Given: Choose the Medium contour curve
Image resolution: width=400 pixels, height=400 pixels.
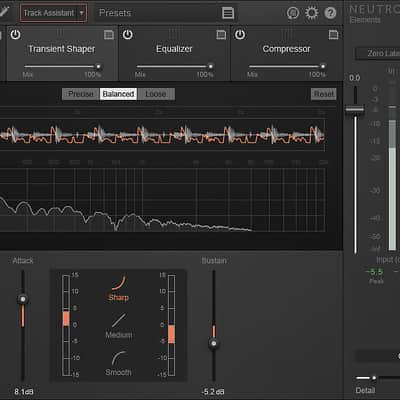Looking at the screenshot, I should [x=119, y=326].
